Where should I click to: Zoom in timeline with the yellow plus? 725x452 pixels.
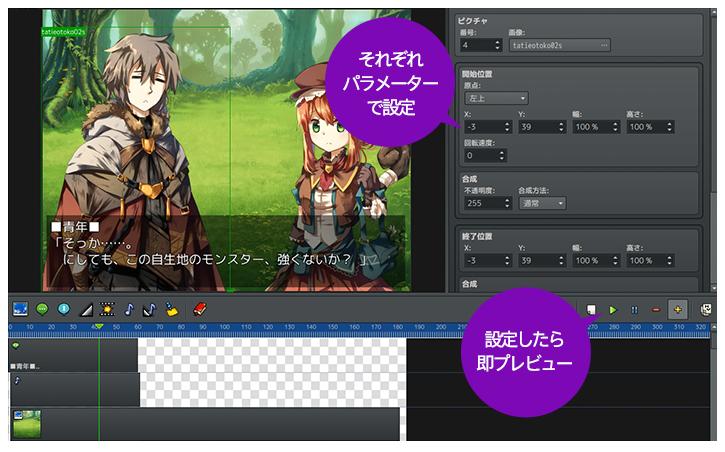click(x=678, y=310)
